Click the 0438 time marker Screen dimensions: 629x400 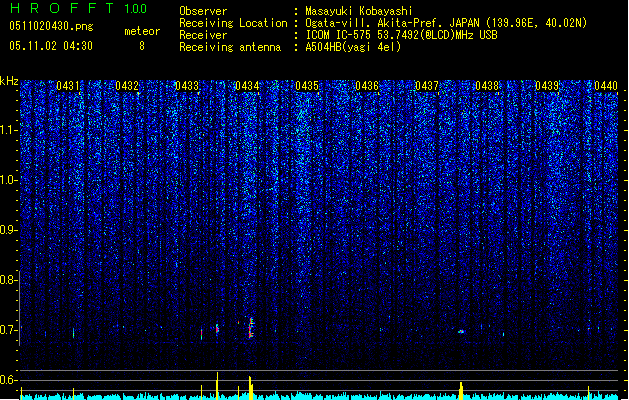[487, 86]
